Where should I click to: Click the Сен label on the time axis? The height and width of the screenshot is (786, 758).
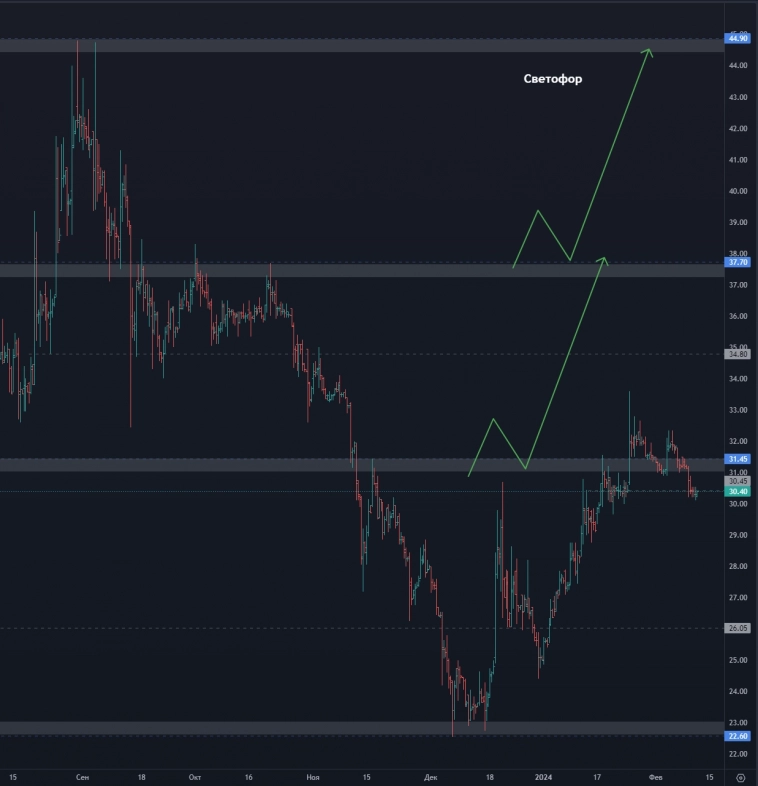(82, 776)
